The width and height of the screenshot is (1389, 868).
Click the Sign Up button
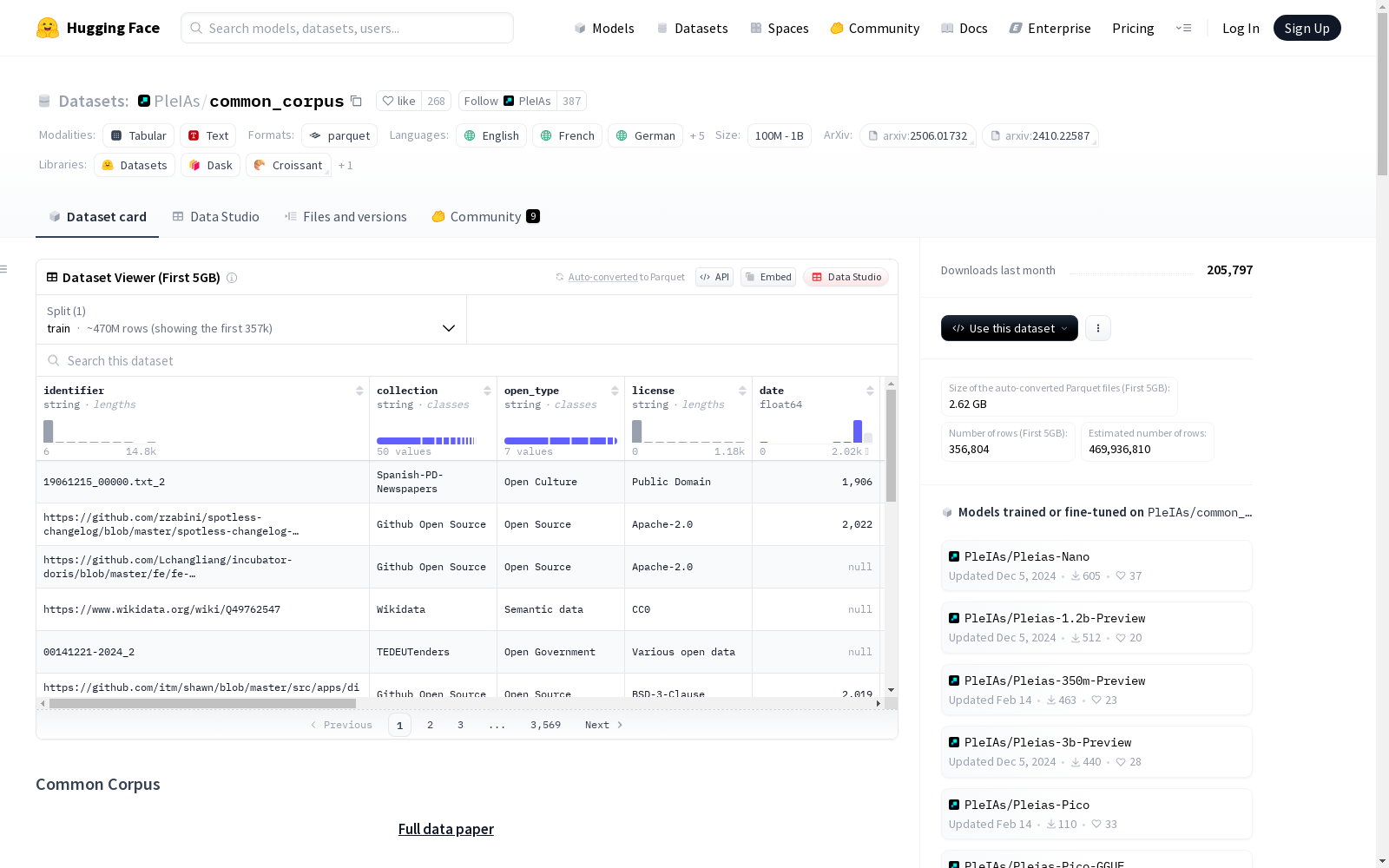pos(1307,28)
